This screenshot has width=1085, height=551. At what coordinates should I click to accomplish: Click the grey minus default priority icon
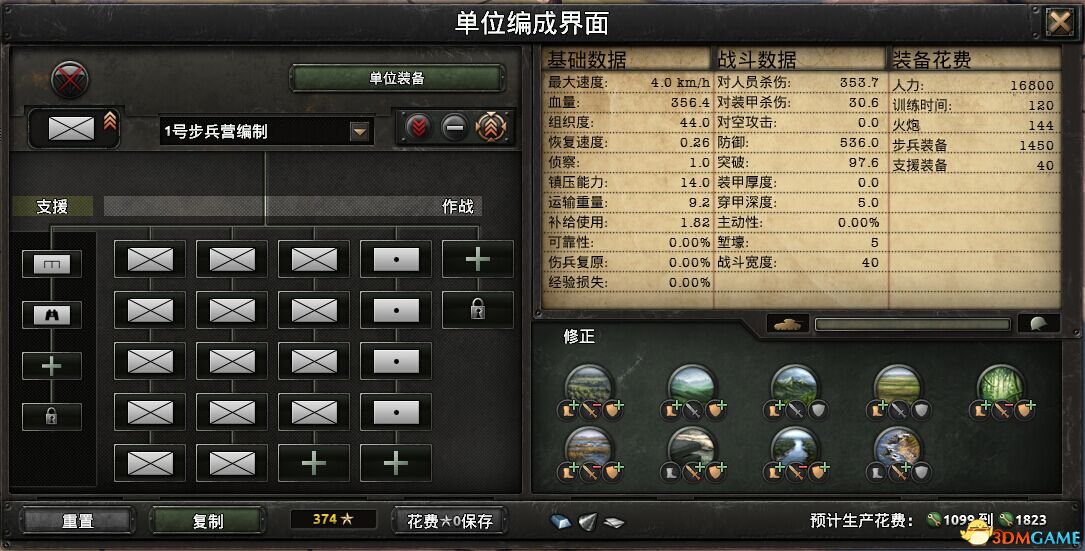tap(455, 127)
